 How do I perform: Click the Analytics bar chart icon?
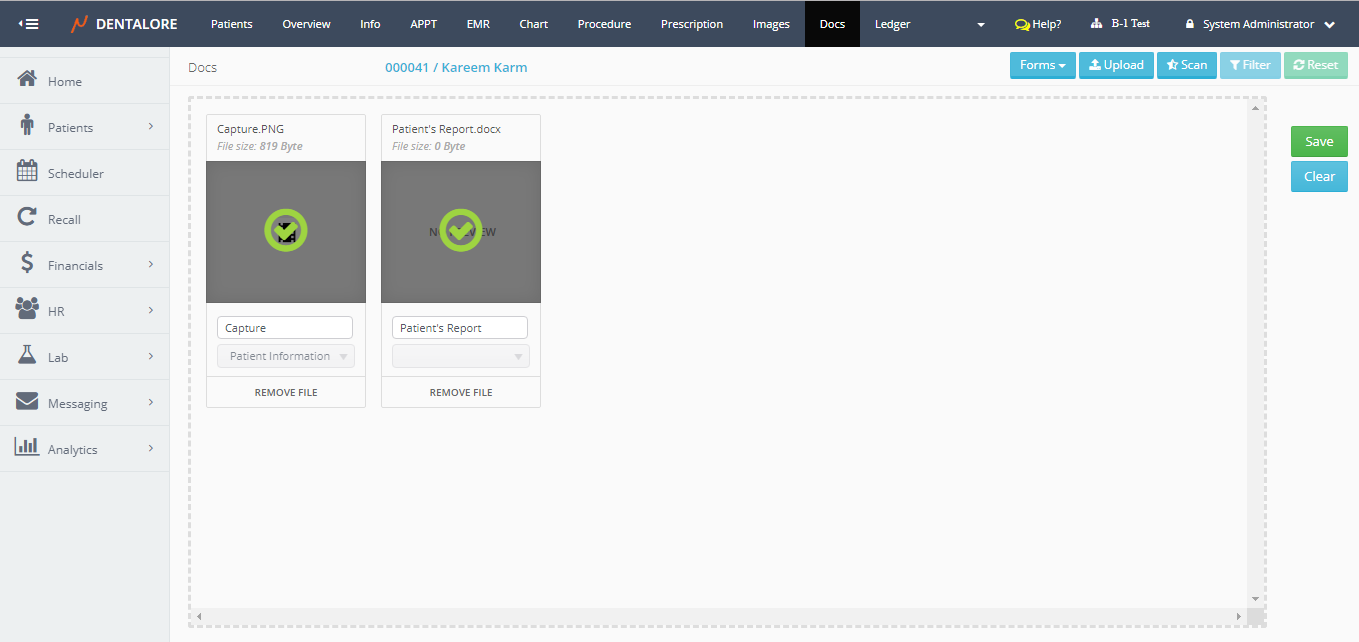[28, 448]
